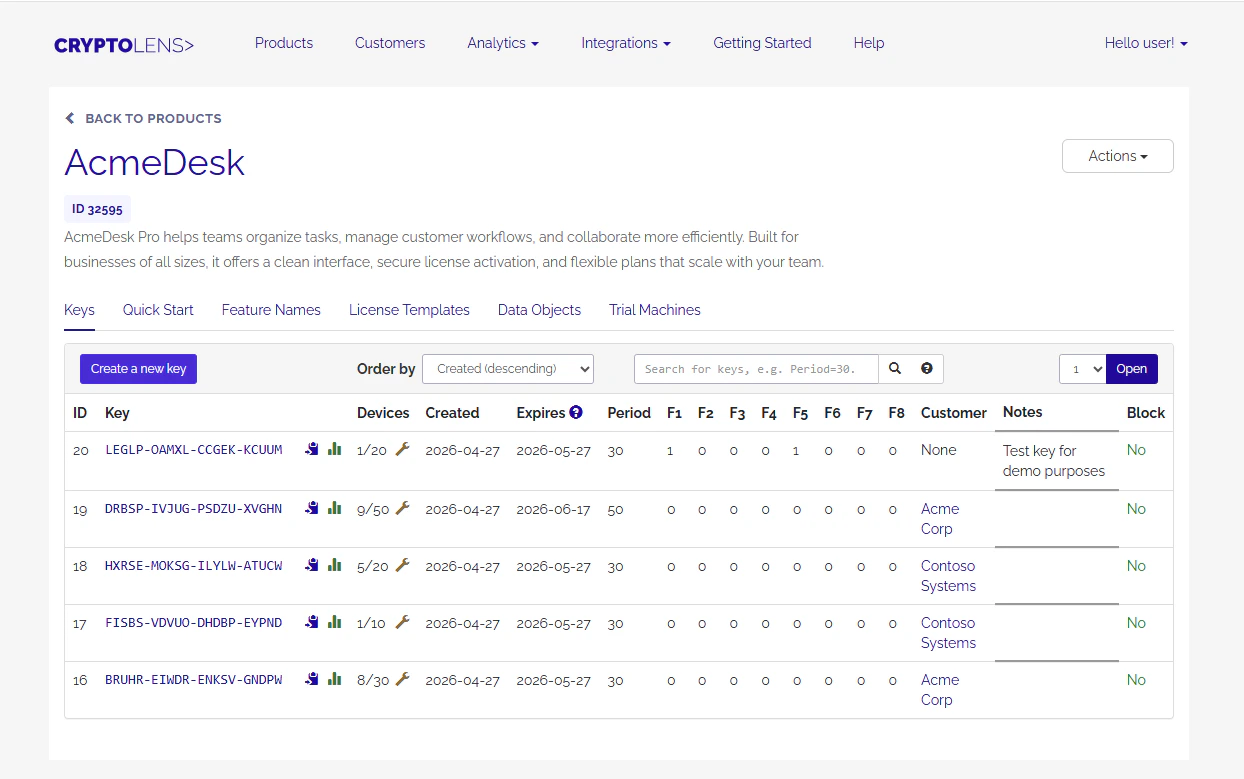This screenshot has height=779, width=1244.
Task: Open Products in the top navigation
Action: 284,43
